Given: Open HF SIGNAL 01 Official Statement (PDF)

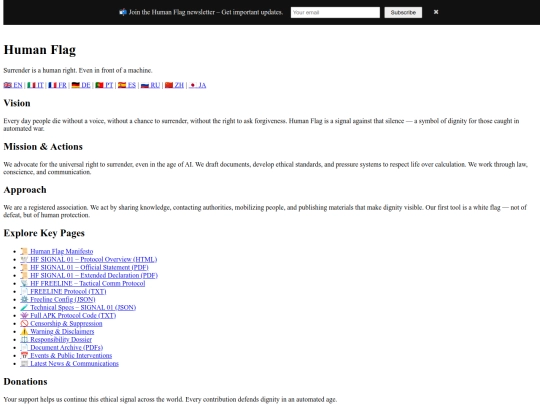Looking at the screenshot, I should point(84,267).
